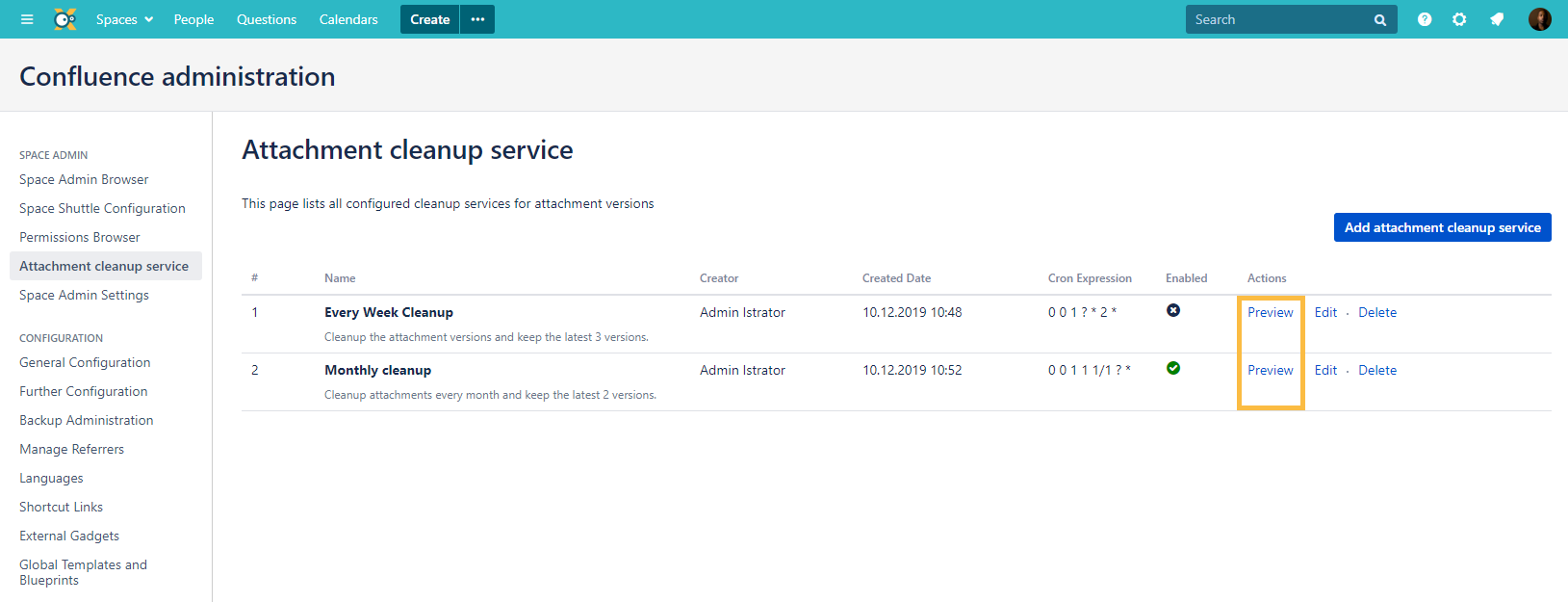The height and width of the screenshot is (602, 1568).
Task: Open the hamburger sidebar menu icon
Action: coord(27,19)
